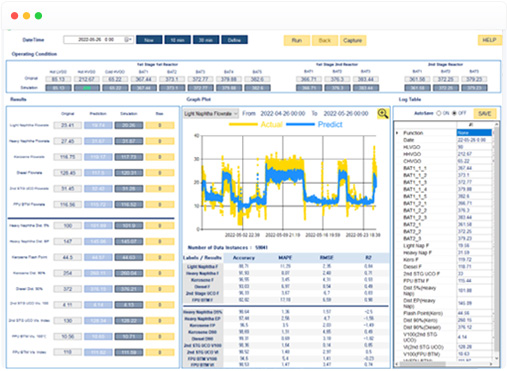
Task: Click the BAT1_1_1 row in the Log Table
Action: pos(444,168)
